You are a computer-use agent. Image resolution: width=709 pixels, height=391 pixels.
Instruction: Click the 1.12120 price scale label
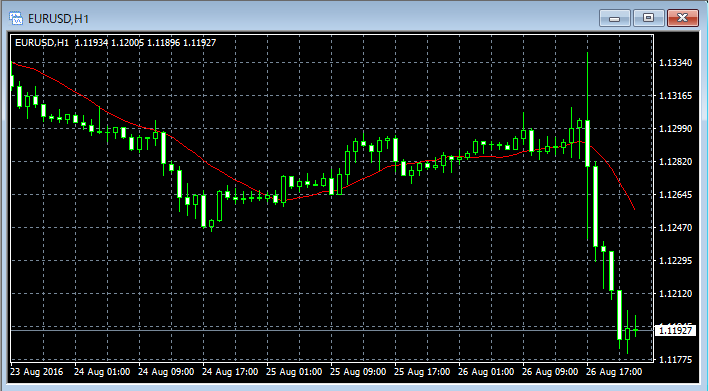(x=676, y=293)
